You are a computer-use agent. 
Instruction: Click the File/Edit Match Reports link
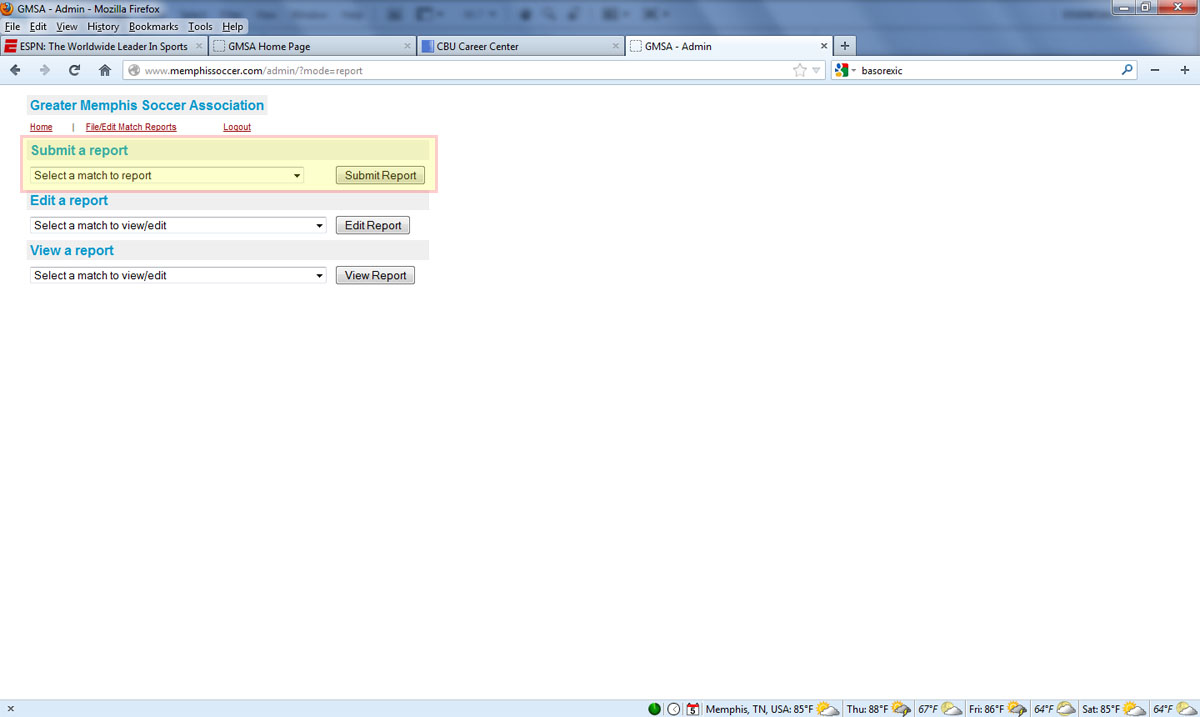point(131,127)
